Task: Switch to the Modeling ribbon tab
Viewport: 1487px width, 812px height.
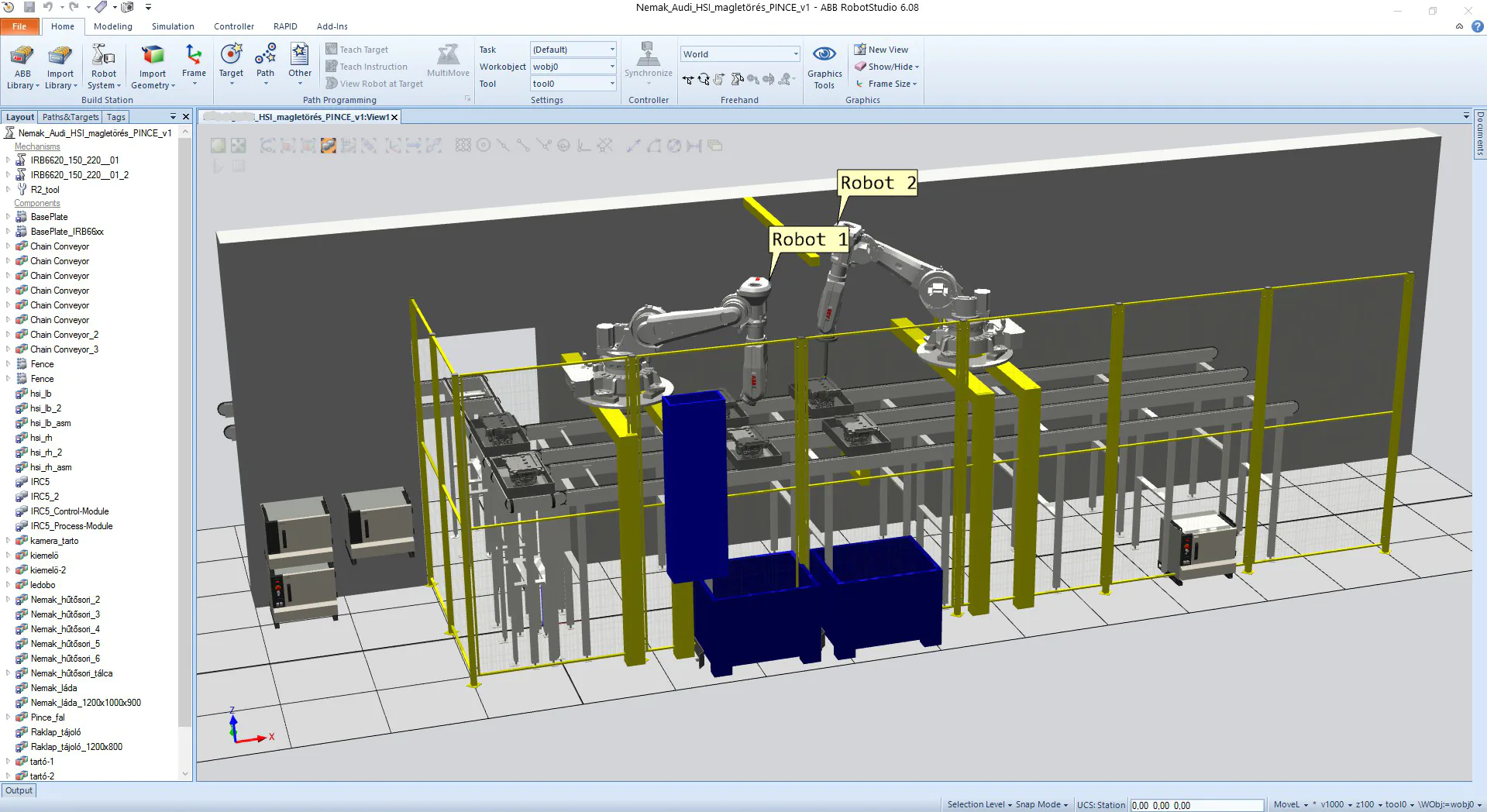Action: pyautogui.click(x=113, y=26)
